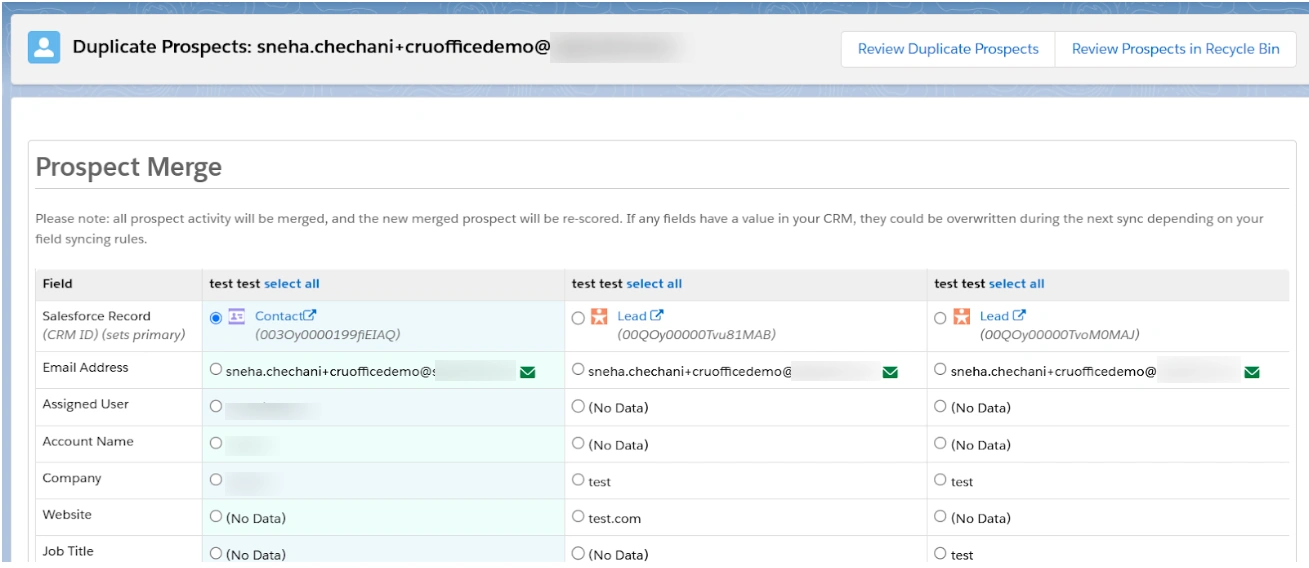Open Review Prospects in Recycle Bin
Viewport: 1309px width, 568px height.
tap(1175, 49)
